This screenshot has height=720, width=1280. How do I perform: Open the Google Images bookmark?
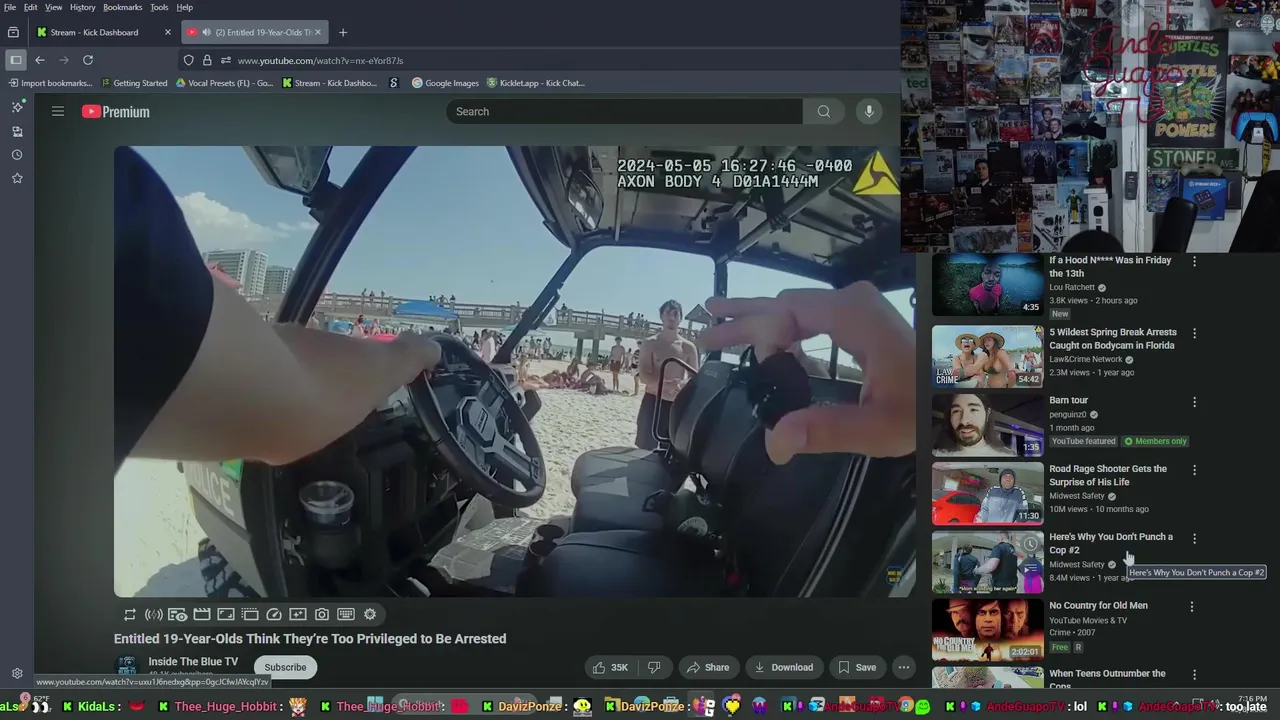point(446,83)
